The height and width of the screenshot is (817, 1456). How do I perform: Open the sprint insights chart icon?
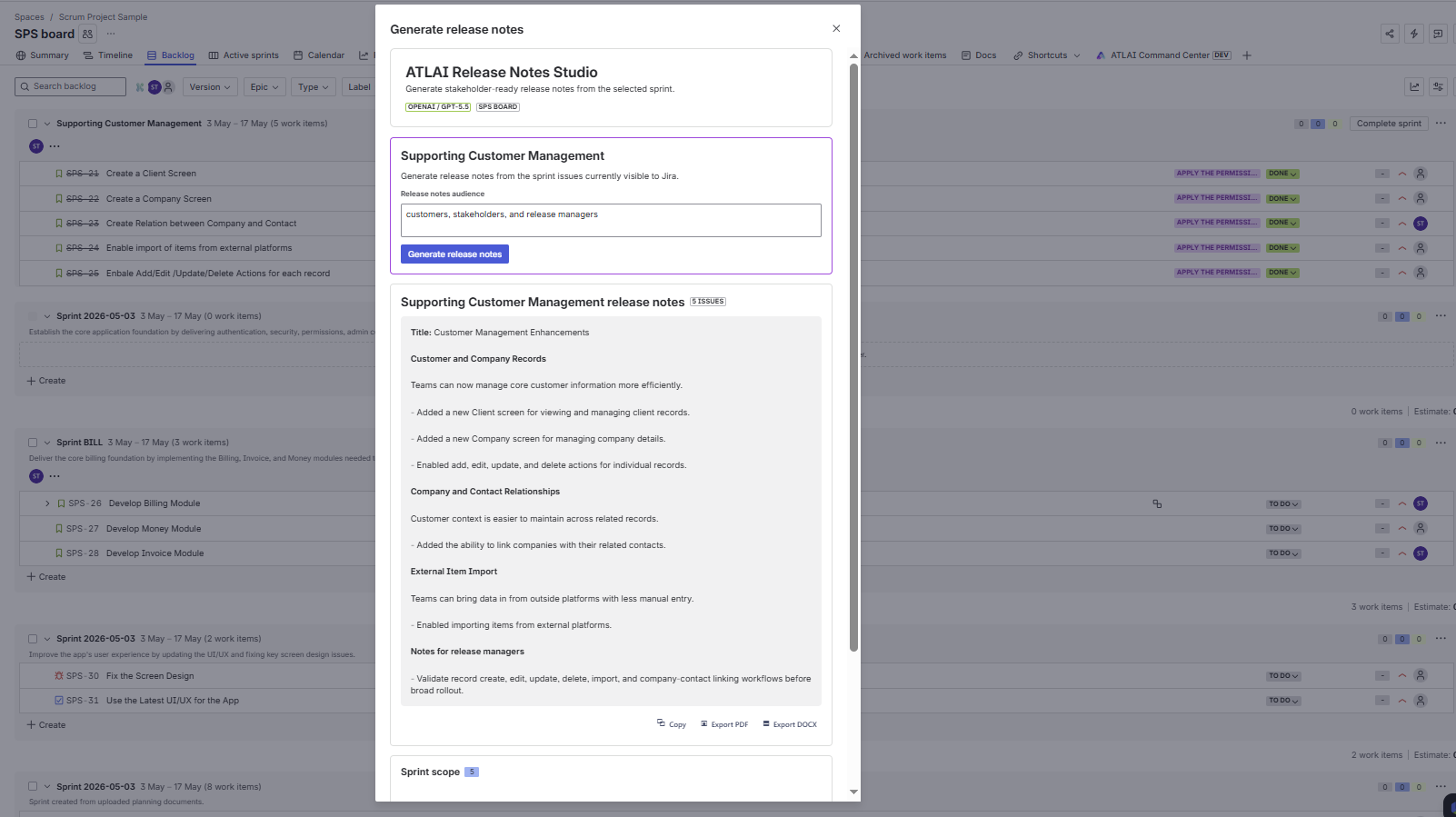pyautogui.click(x=1414, y=86)
